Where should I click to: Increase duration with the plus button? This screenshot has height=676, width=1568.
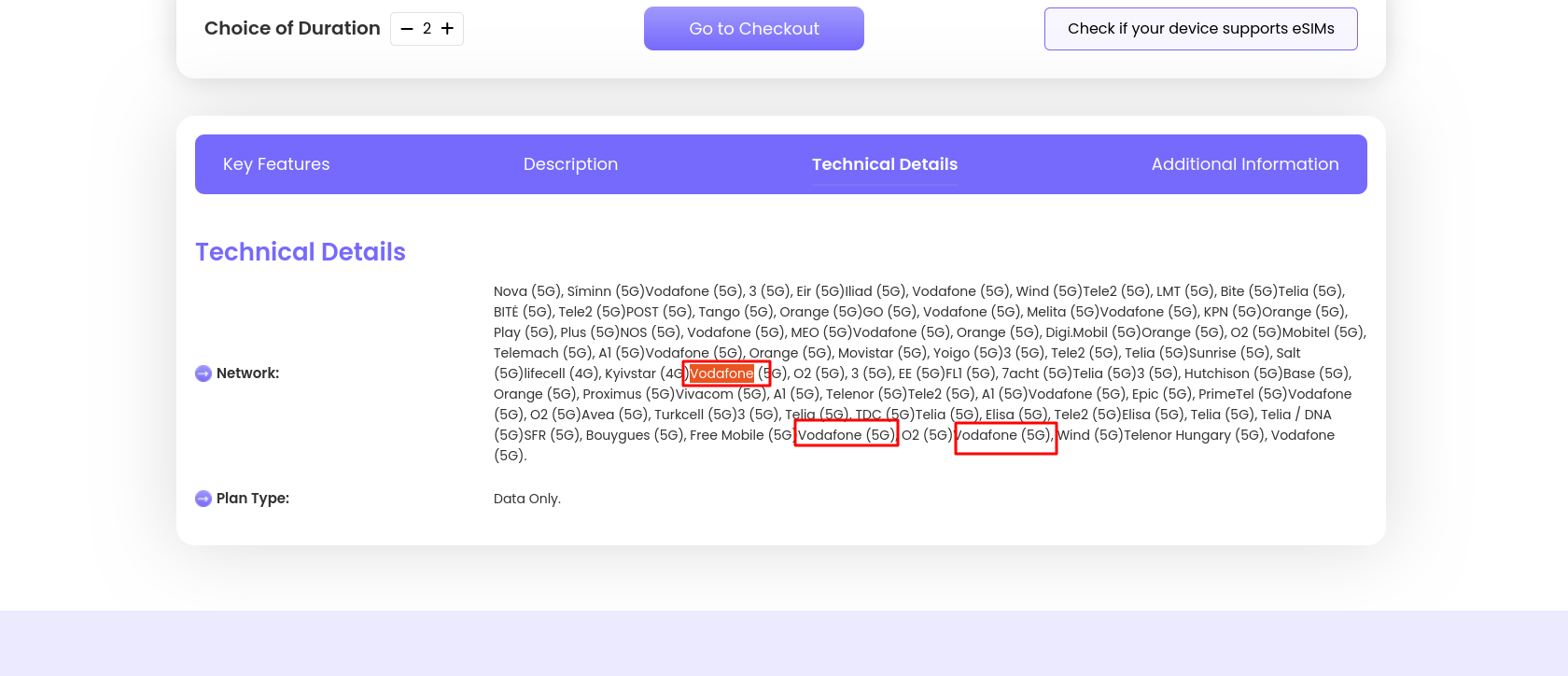448,29
